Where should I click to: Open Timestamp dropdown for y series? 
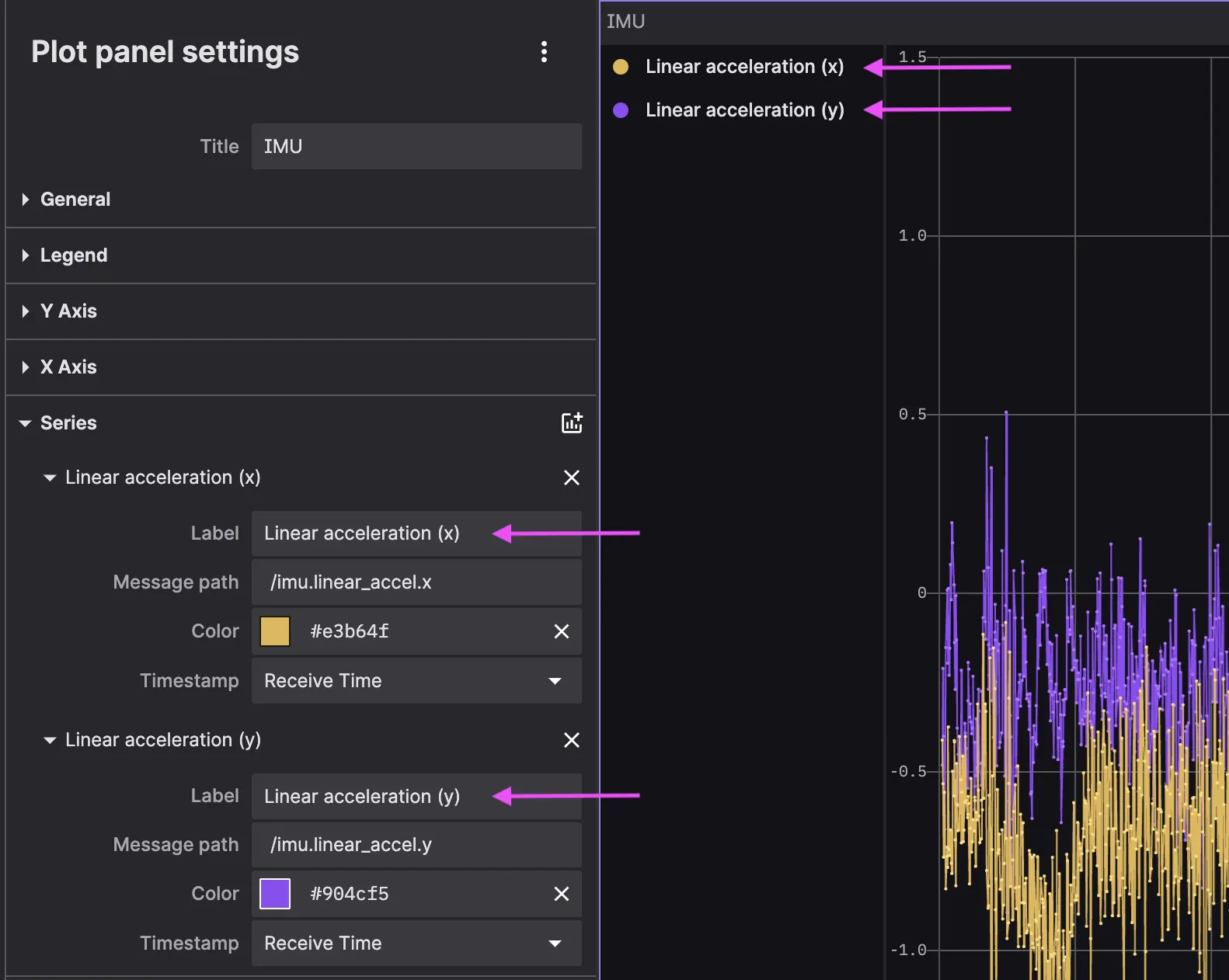416,944
